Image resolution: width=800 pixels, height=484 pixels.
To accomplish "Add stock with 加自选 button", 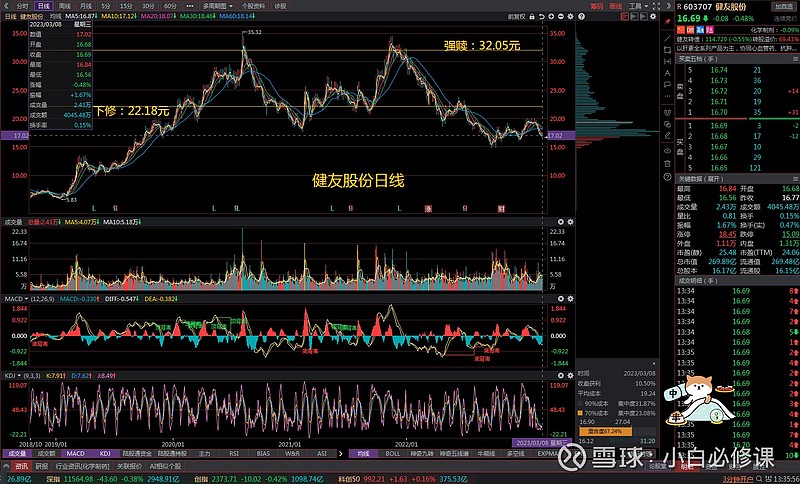I will coord(784,7).
